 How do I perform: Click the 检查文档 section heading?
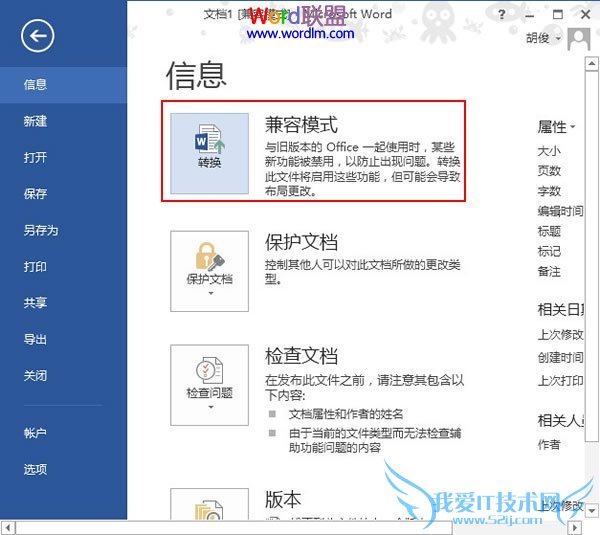tap(302, 356)
